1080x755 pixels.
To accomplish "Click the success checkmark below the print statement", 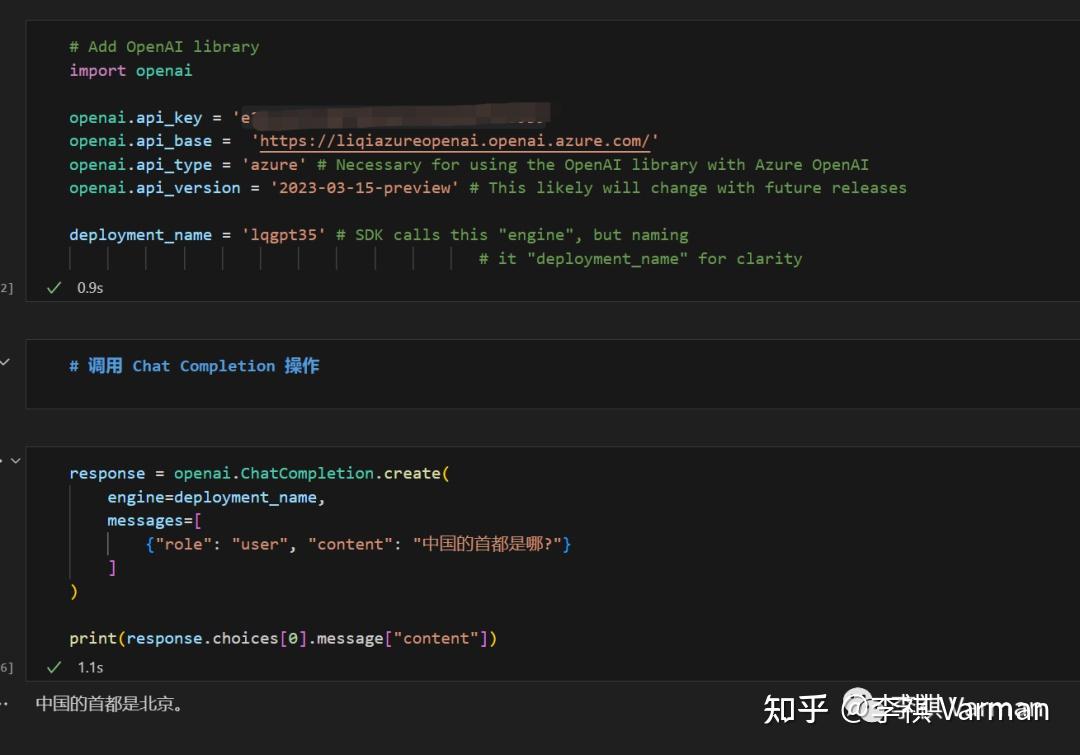I will [x=53, y=667].
